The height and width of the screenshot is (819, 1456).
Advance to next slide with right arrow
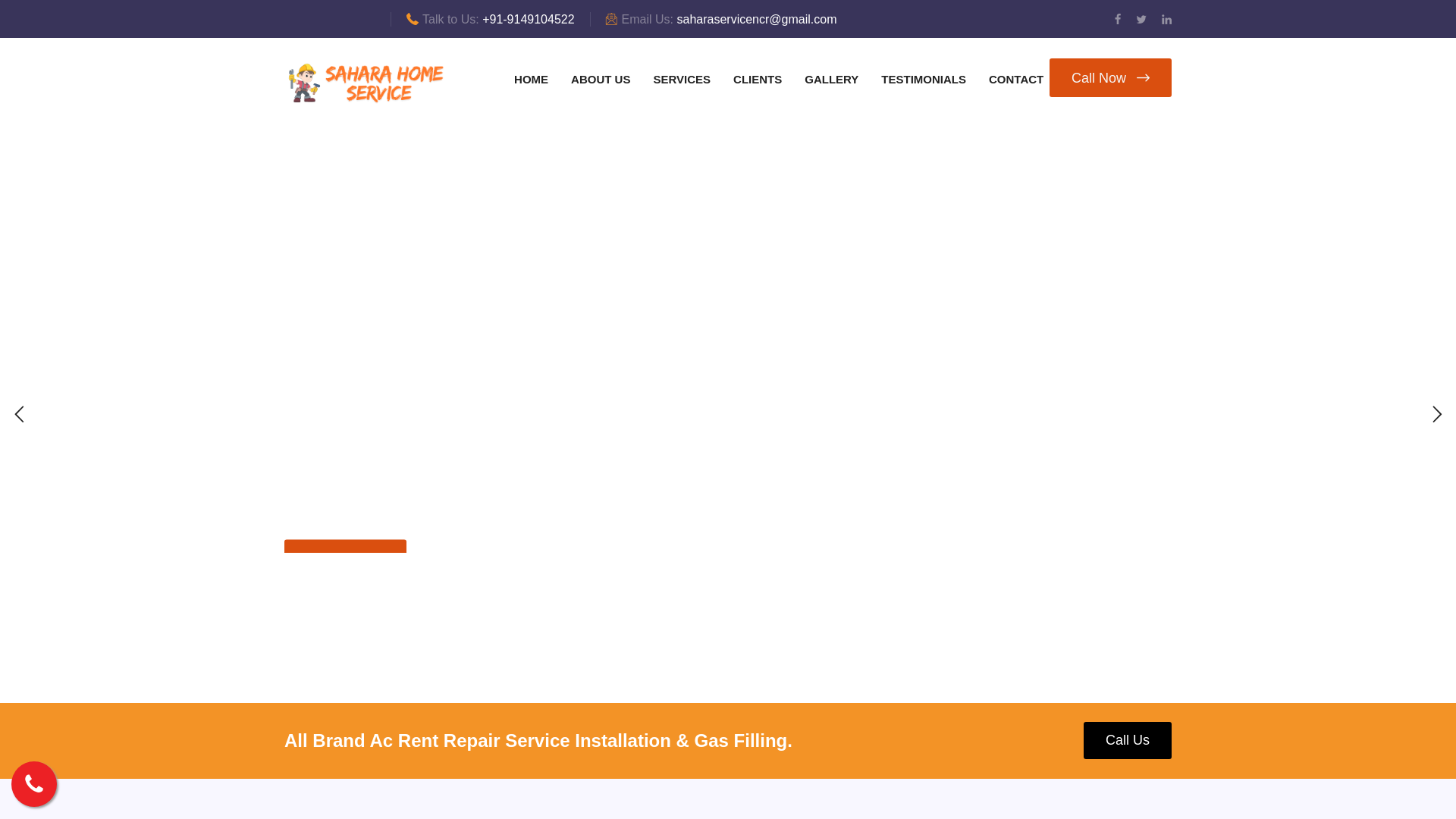pyautogui.click(x=1437, y=414)
